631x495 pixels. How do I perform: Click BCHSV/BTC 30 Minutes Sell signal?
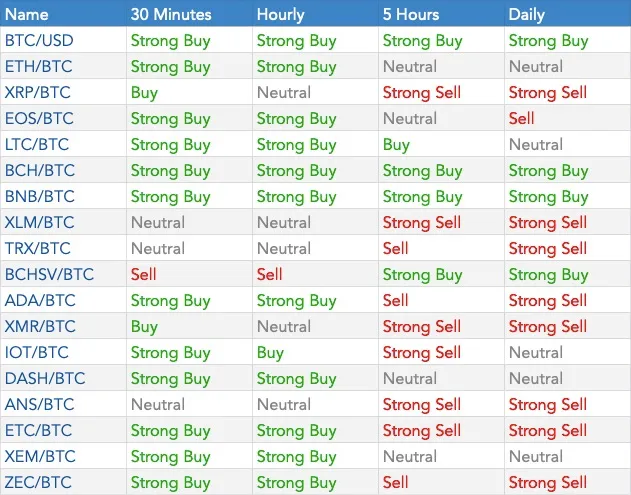pos(143,274)
